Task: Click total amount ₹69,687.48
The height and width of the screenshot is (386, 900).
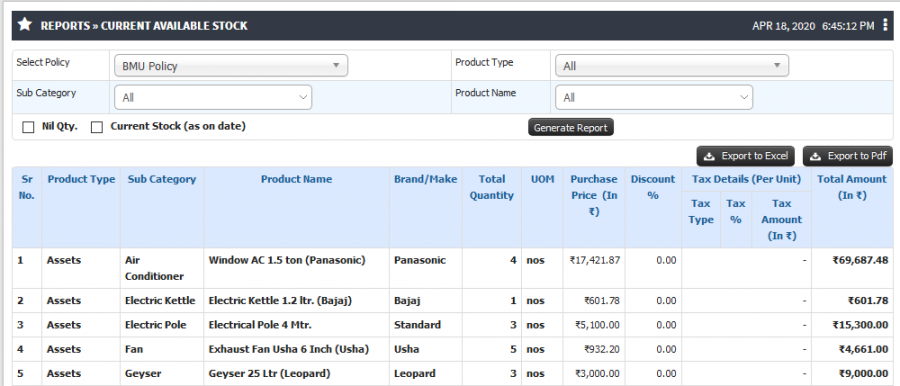Action: (x=860, y=260)
